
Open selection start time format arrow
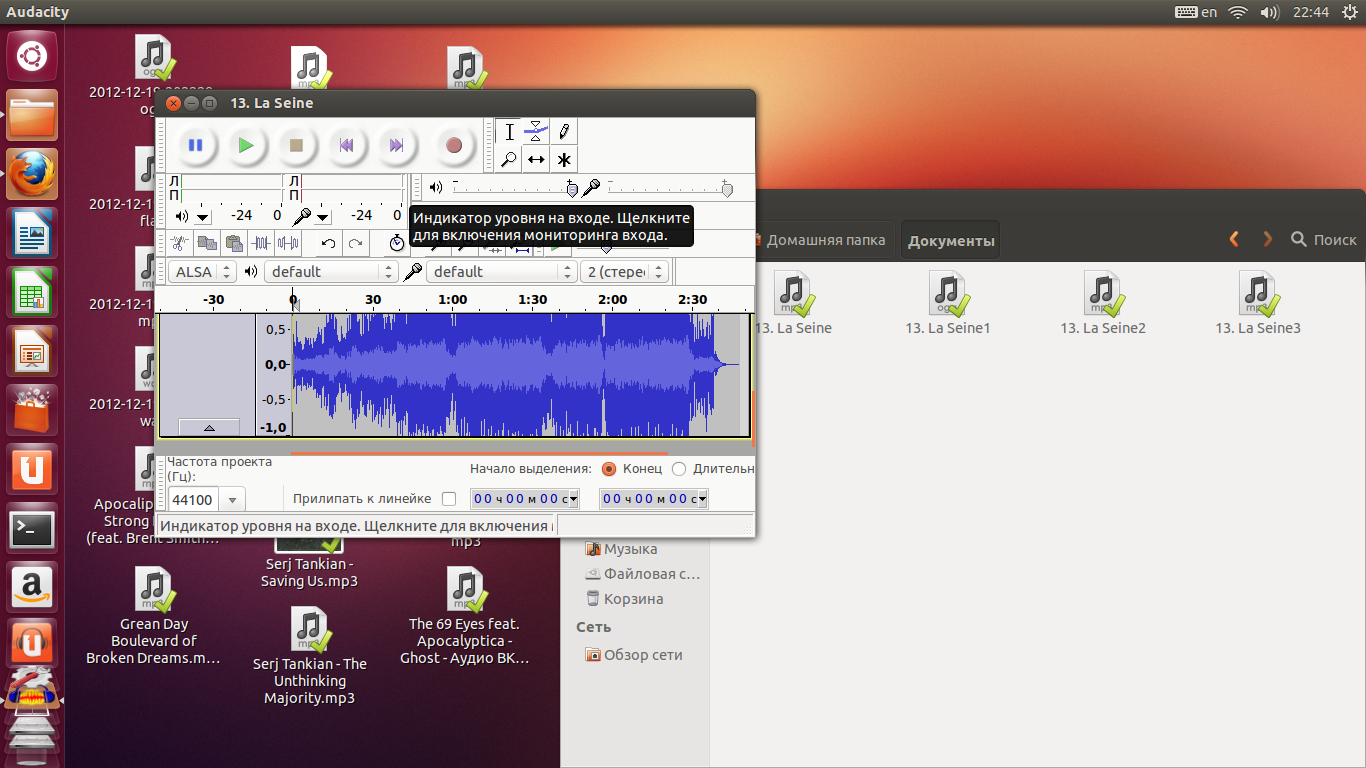tap(574, 498)
